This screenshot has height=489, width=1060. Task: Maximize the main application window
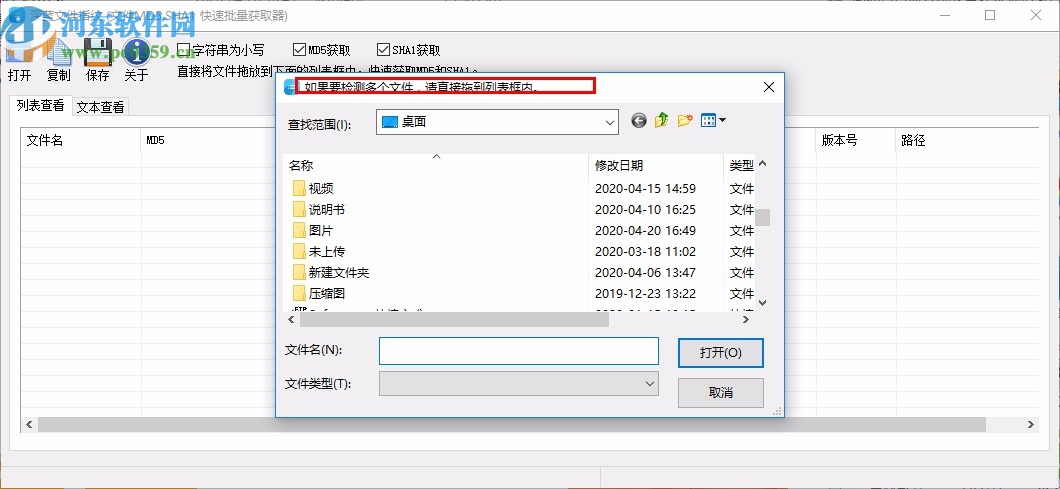coord(990,15)
